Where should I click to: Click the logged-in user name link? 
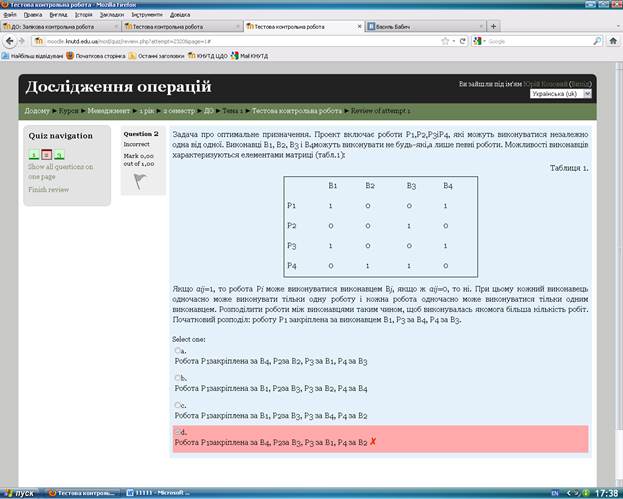pyautogui.click(x=545, y=84)
